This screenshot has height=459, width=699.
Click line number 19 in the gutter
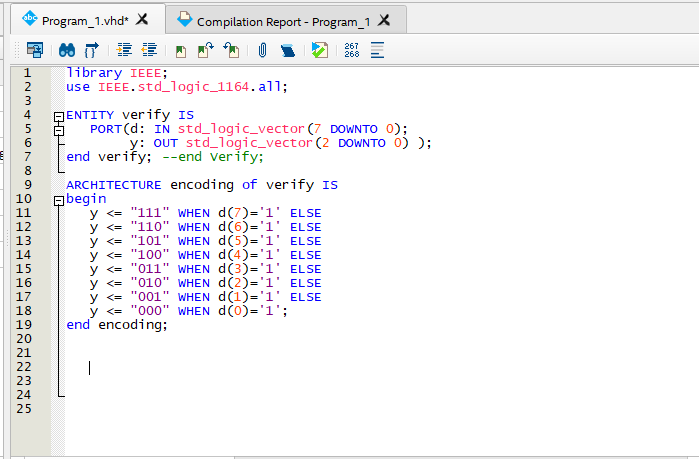[24, 324]
